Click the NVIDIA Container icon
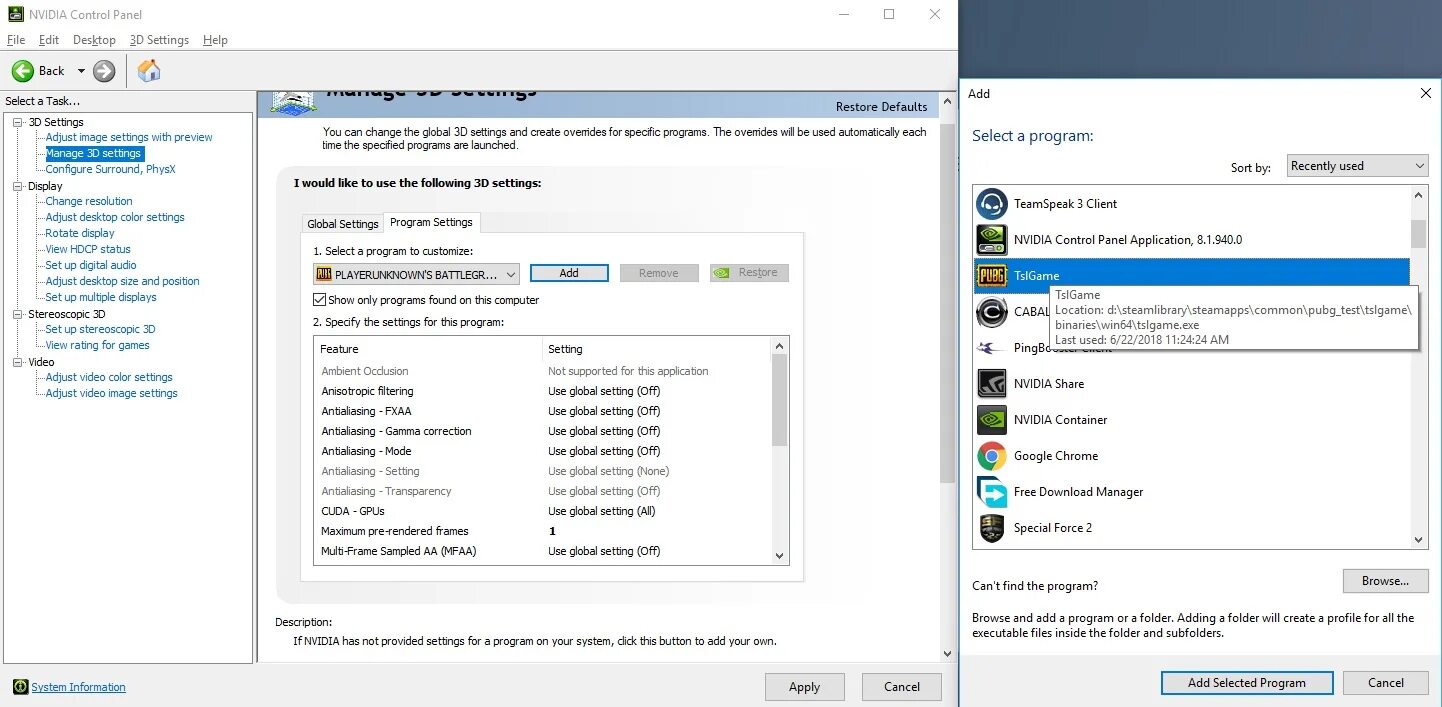1442x707 pixels. coord(991,420)
